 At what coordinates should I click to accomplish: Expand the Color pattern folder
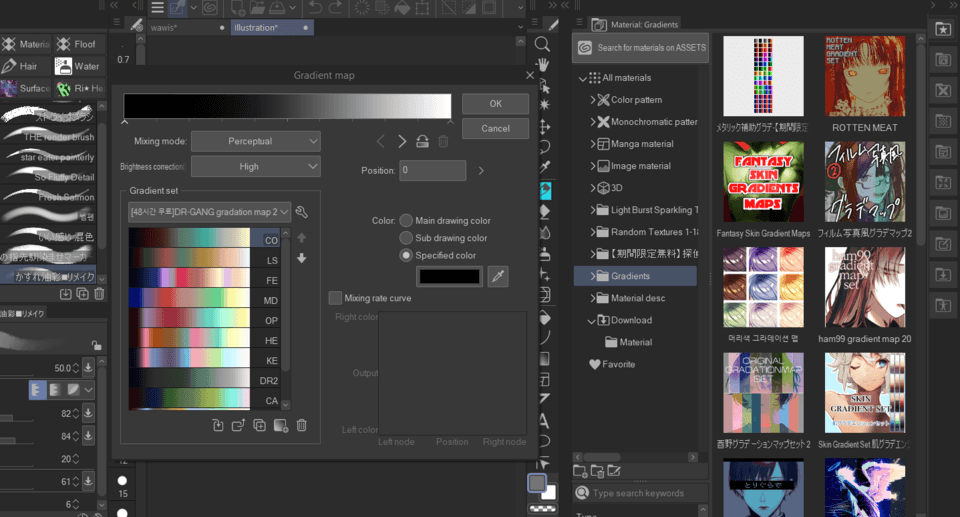pos(593,100)
